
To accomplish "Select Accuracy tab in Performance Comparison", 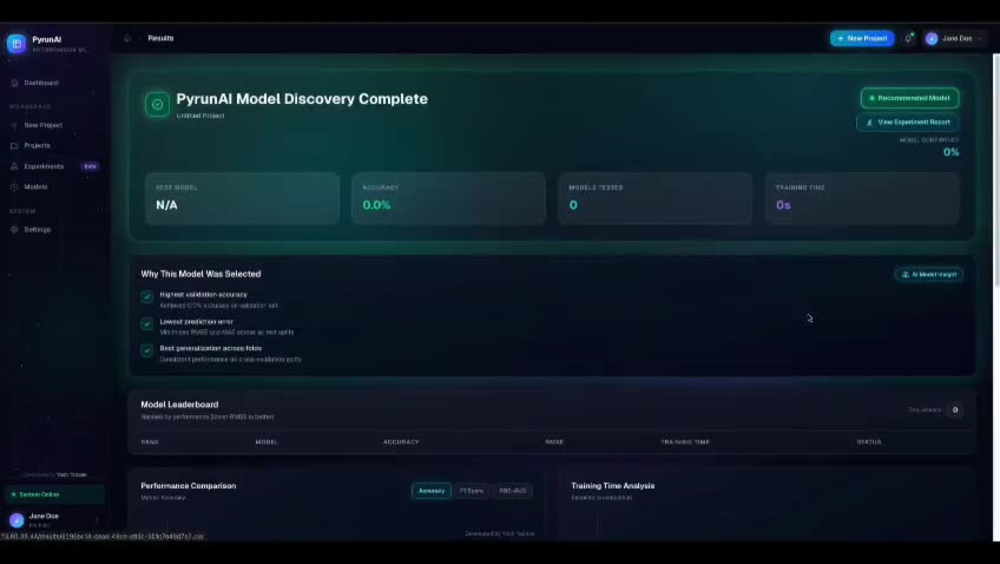I will [431, 491].
